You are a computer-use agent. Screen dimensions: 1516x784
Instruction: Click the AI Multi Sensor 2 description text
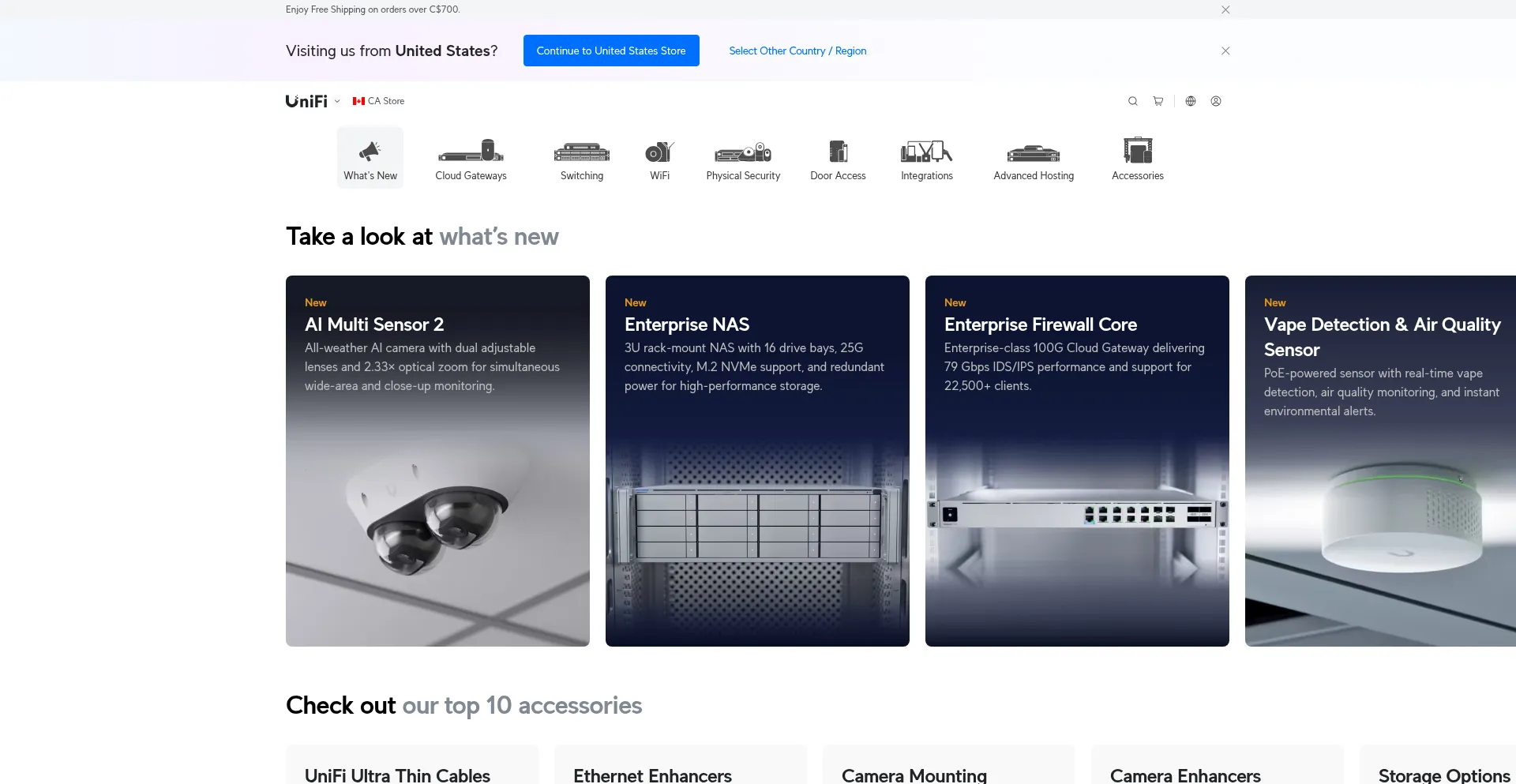(x=432, y=367)
